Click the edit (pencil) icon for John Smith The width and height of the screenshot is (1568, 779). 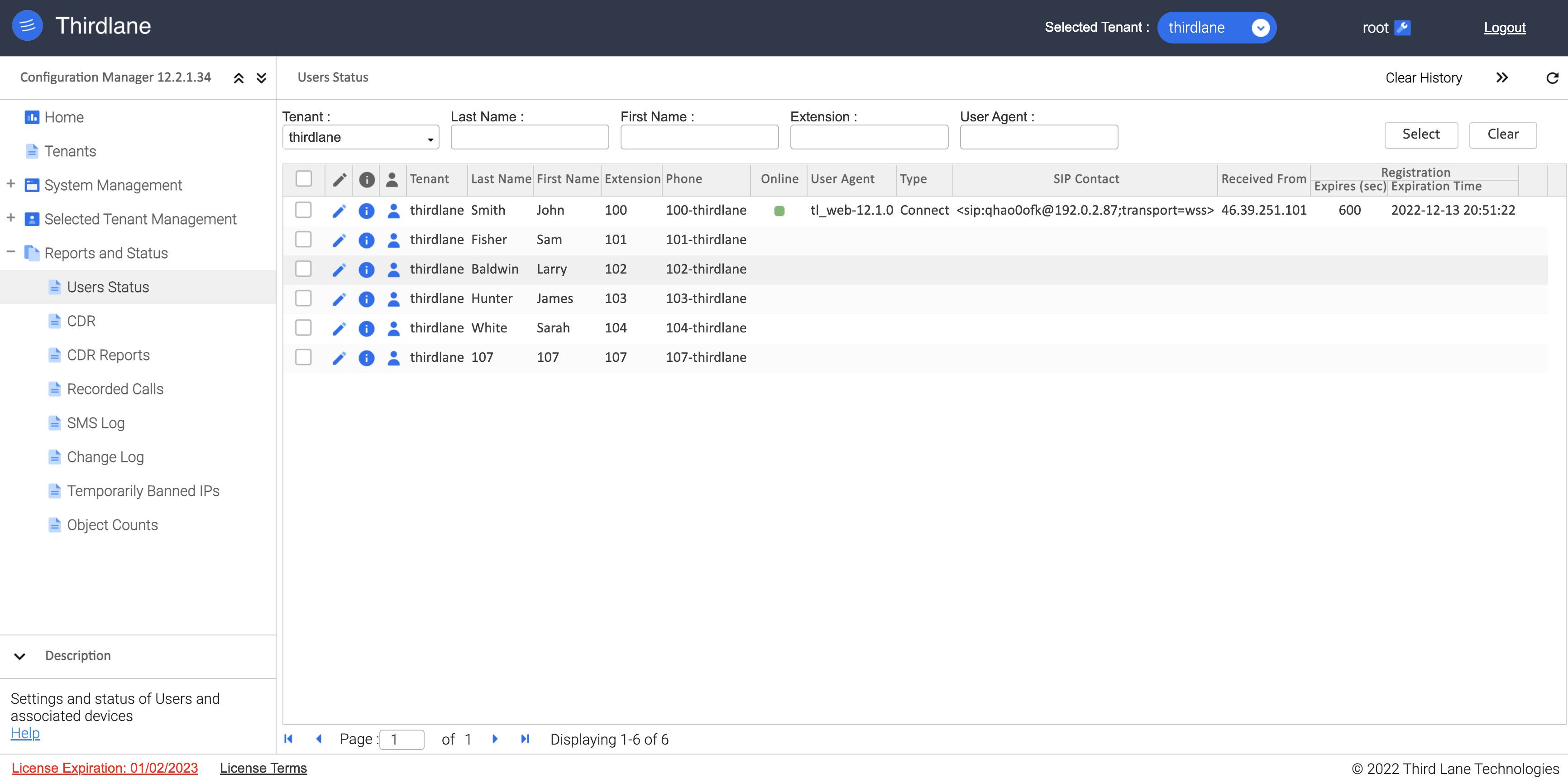[339, 210]
